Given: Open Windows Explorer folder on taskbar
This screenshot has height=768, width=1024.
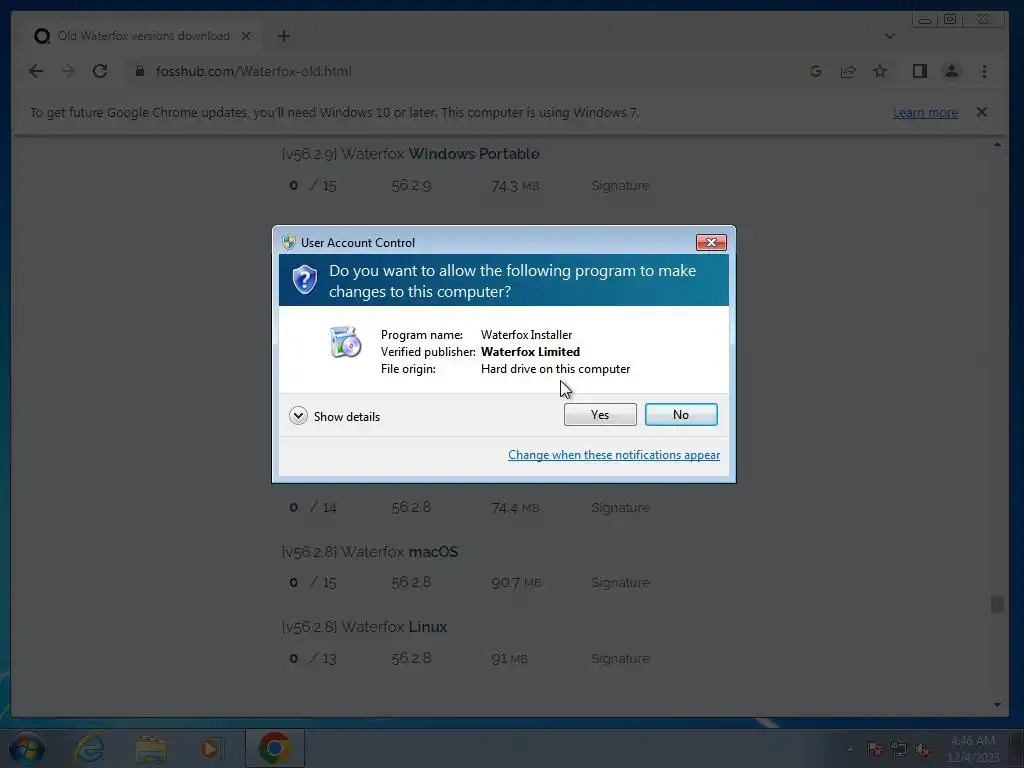Looking at the screenshot, I should click(x=151, y=748).
